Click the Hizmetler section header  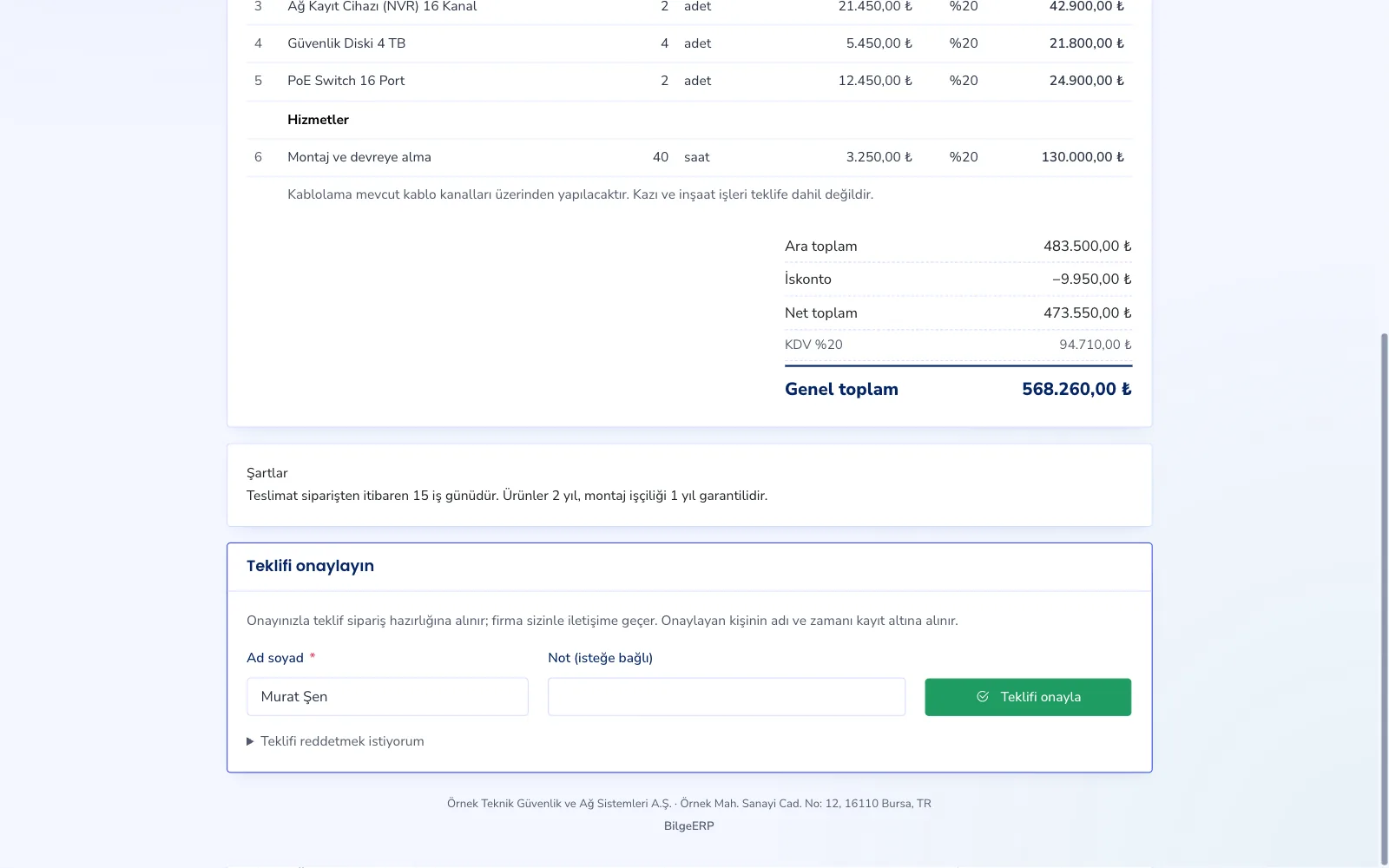[318, 120]
